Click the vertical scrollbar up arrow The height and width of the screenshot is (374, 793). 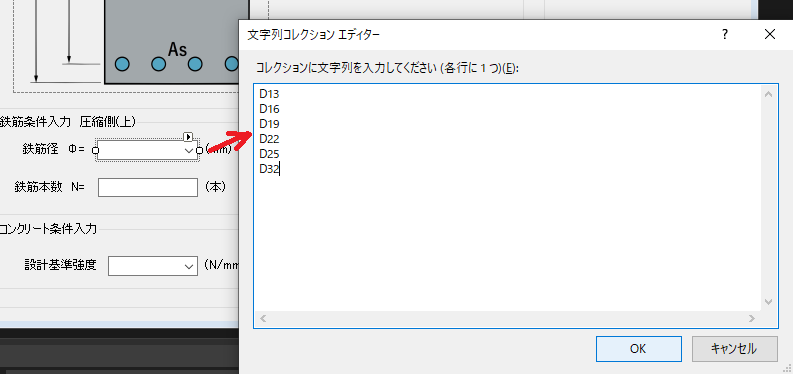[768, 94]
